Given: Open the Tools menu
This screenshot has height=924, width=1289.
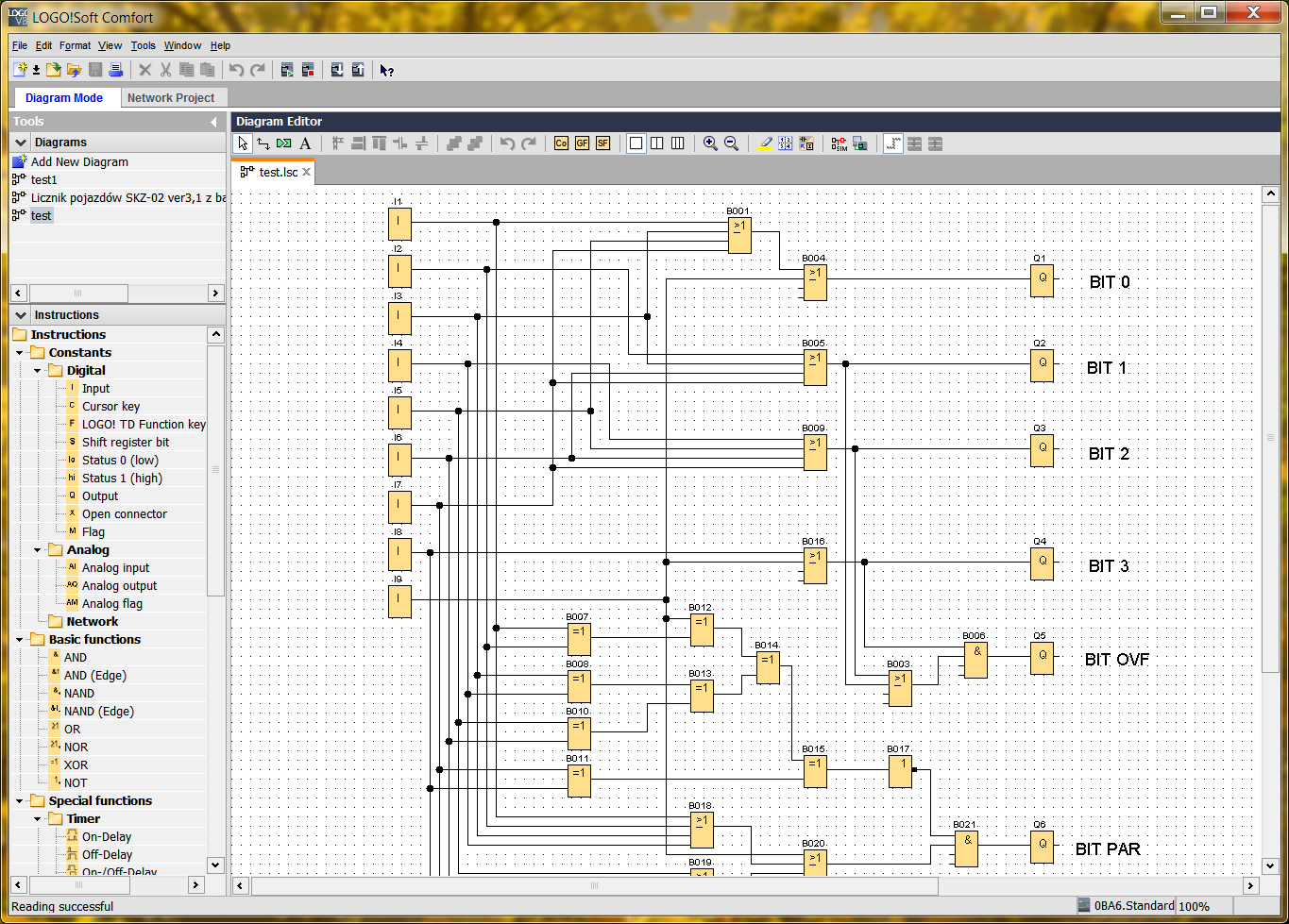Looking at the screenshot, I should 144,45.
